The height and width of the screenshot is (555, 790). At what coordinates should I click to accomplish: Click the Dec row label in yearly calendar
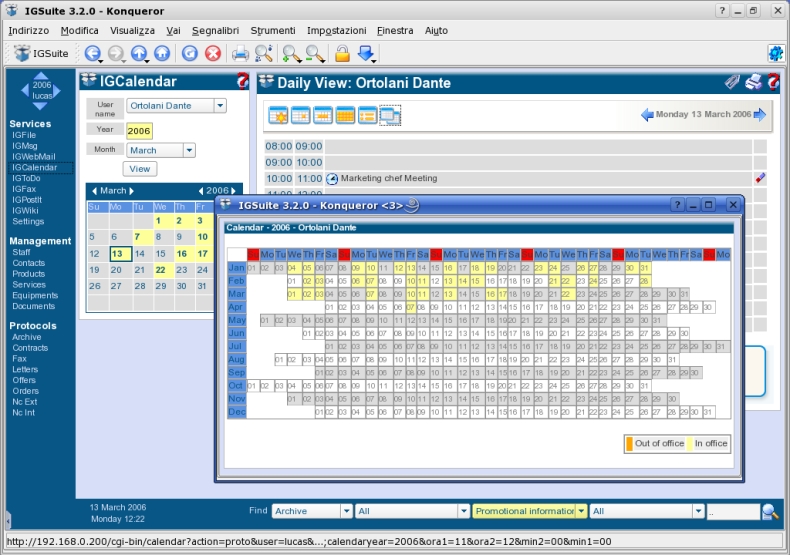tap(236, 412)
